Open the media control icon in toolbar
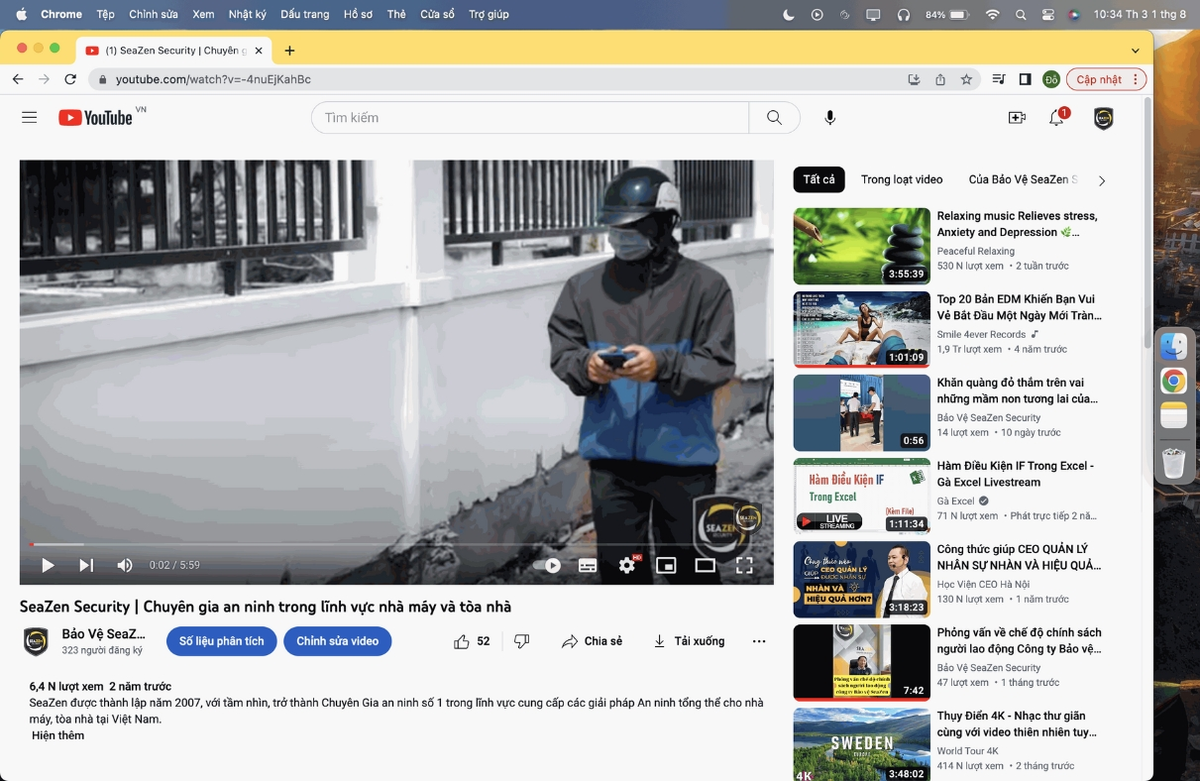The image size is (1200, 781). point(998,79)
